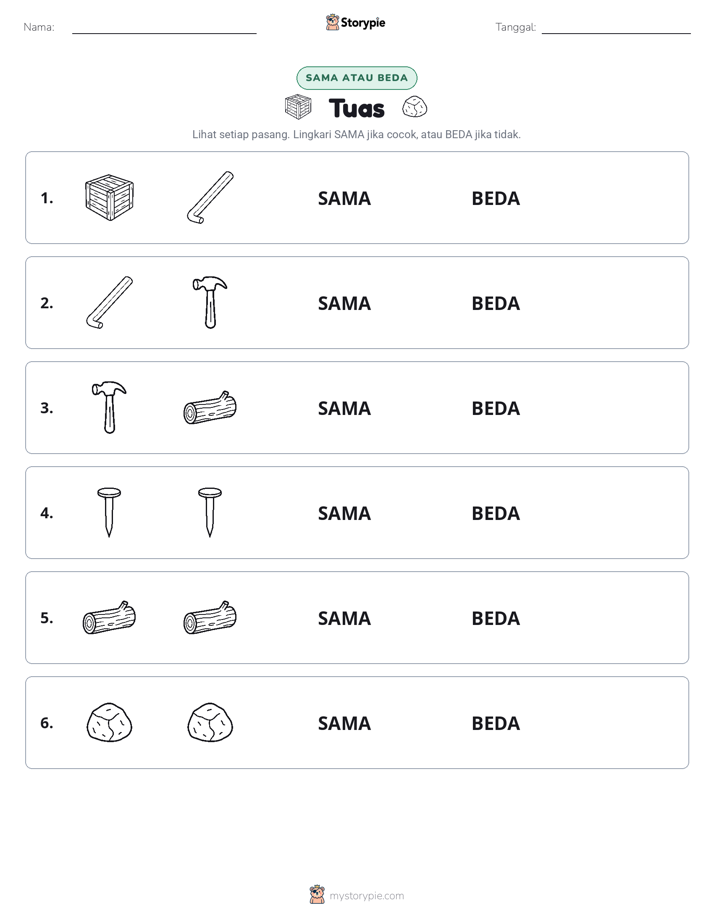Click the log picture in row 3
Image resolution: width=714 pixels, height=924 pixels.
(210, 407)
